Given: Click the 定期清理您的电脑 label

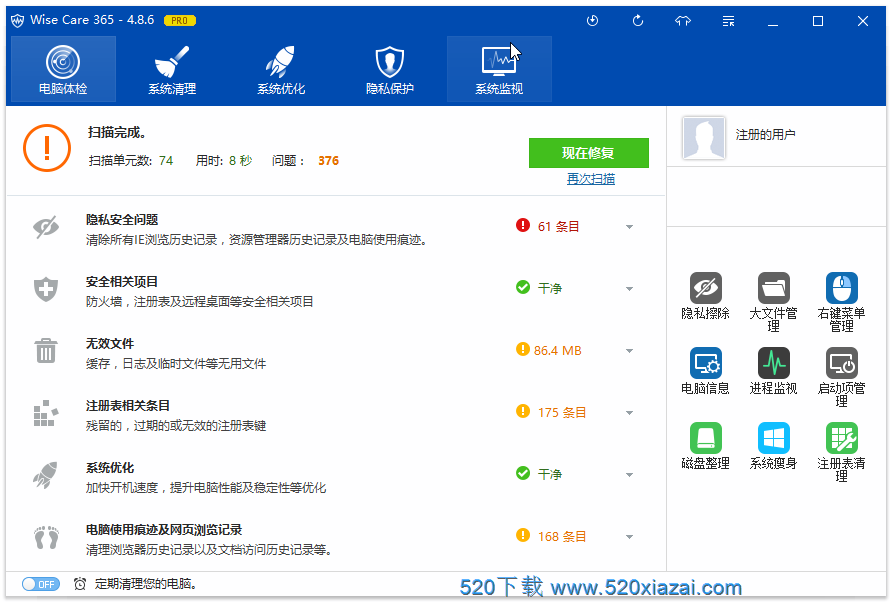Looking at the screenshot, I should (x=146, y=584).
